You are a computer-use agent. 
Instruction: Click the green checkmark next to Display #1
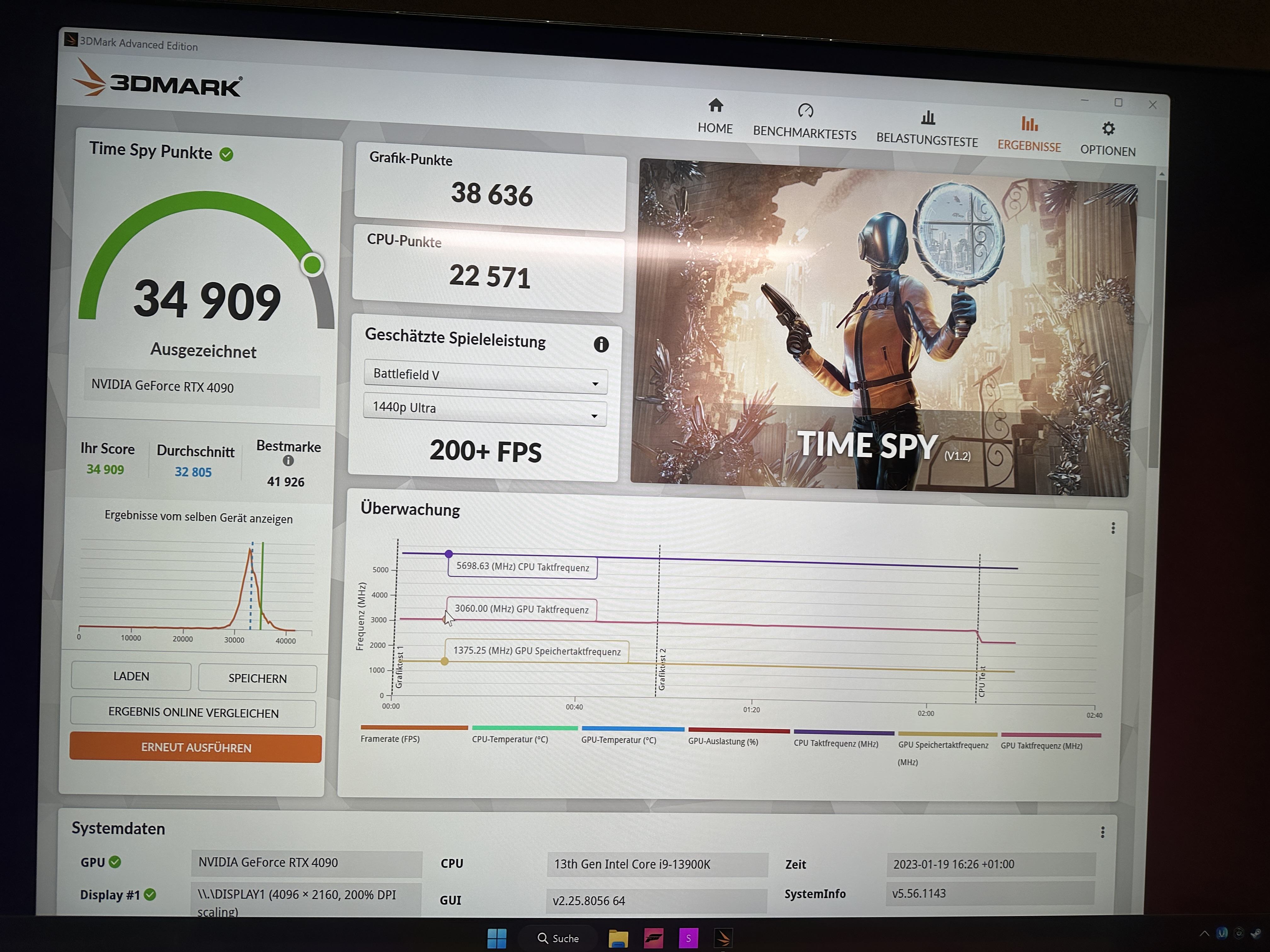click(150, 895)
